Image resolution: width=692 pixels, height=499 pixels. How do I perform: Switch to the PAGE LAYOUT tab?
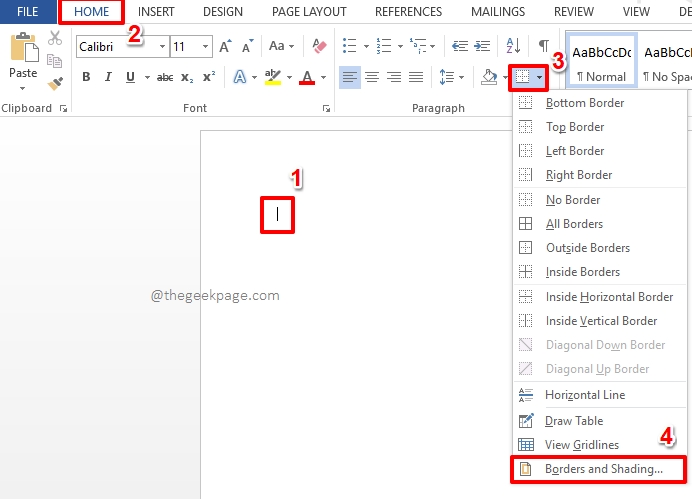pyautogui.click(x=309, y=12)
